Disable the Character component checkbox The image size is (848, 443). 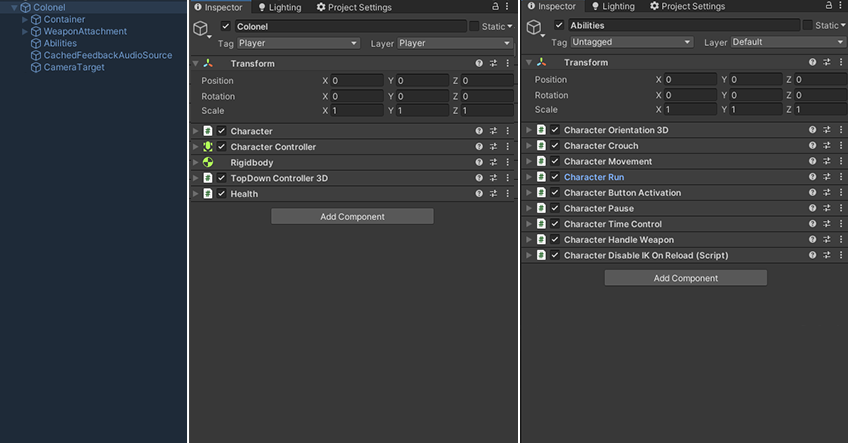pos(221,131)
